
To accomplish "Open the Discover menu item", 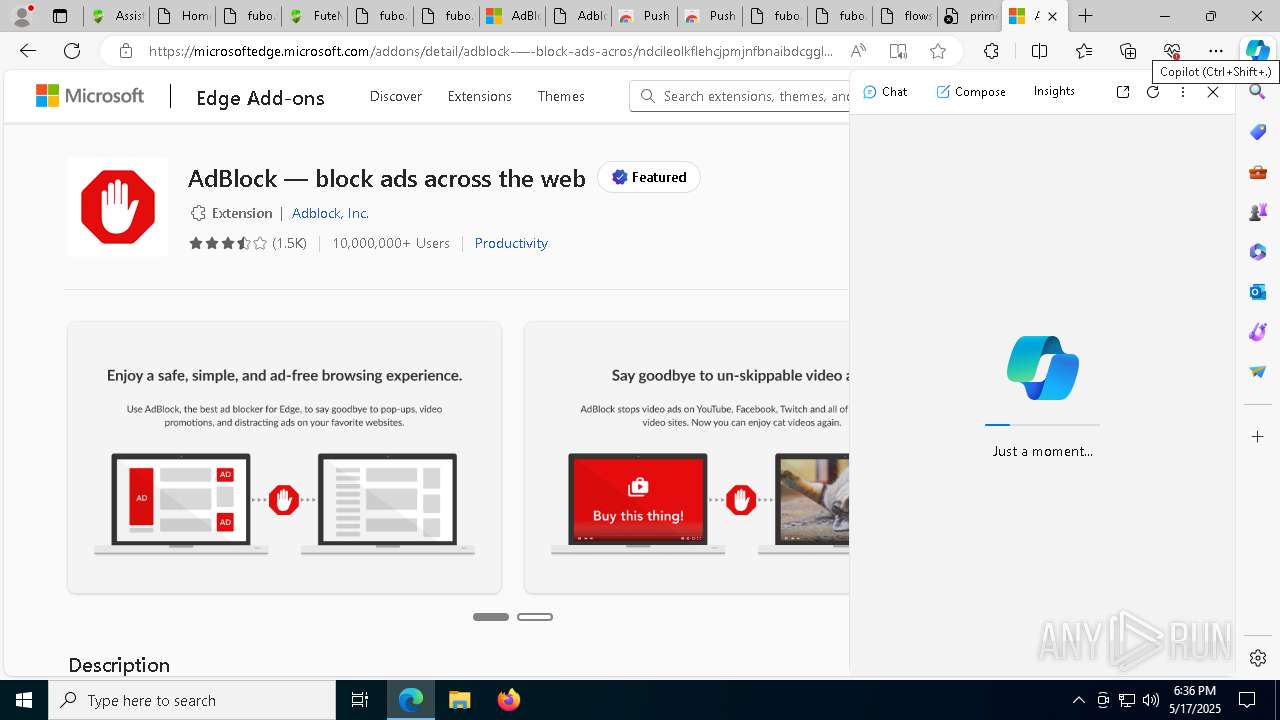I will pyautogui.click(x=396, y=96).
